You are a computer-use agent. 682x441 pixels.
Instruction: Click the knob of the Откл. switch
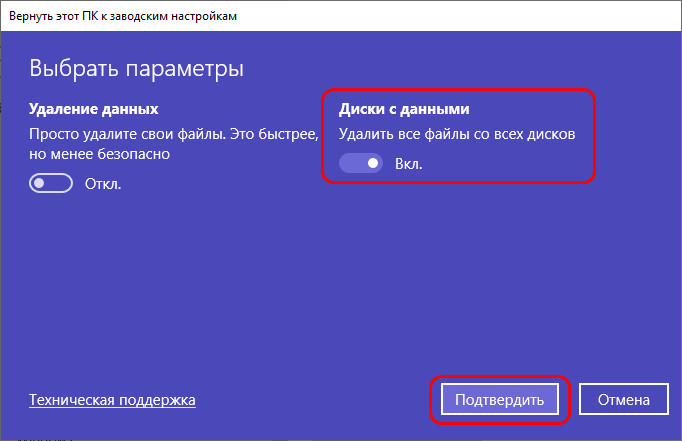coord(41,184)
